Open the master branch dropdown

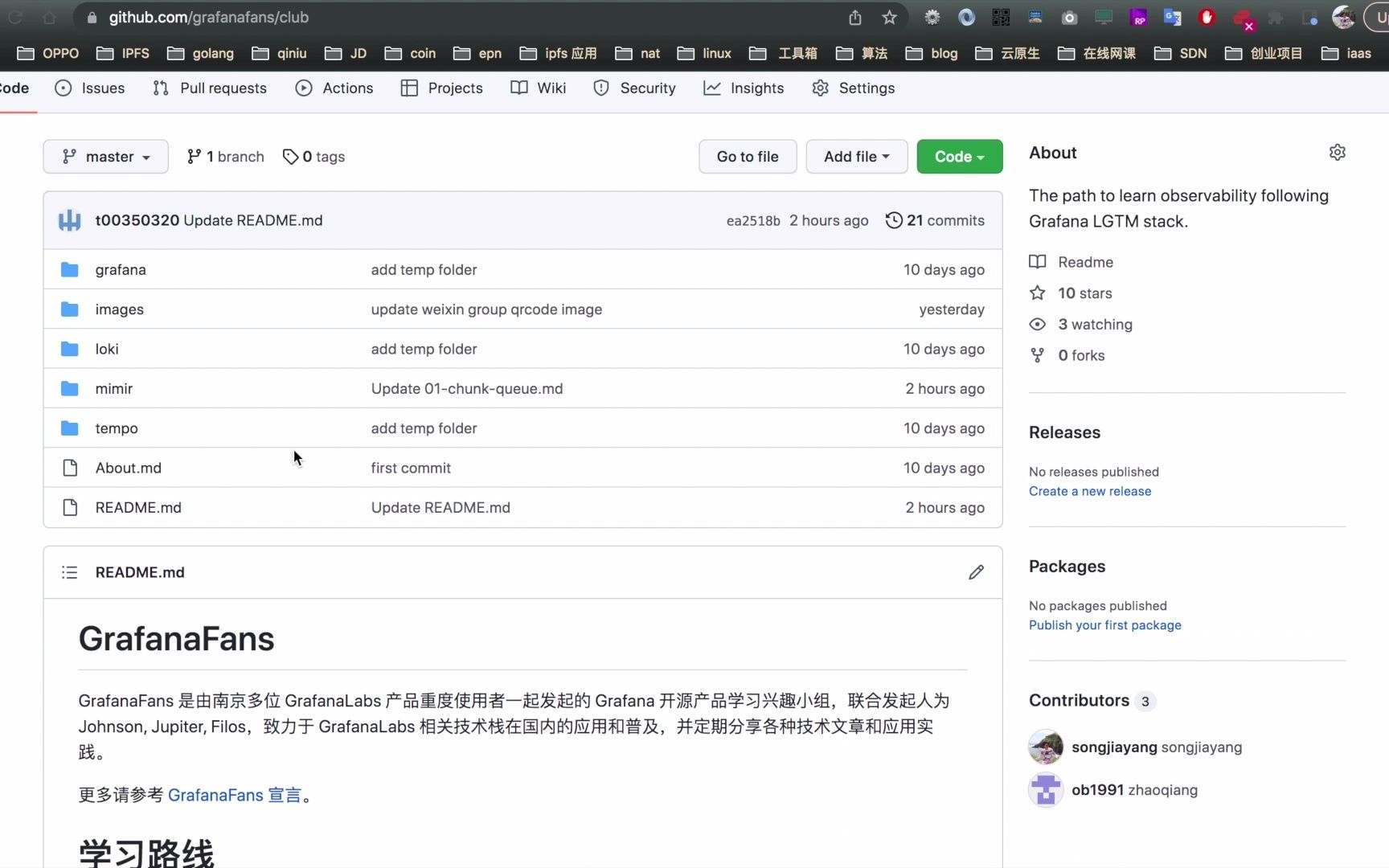click(x=106, y=157)
